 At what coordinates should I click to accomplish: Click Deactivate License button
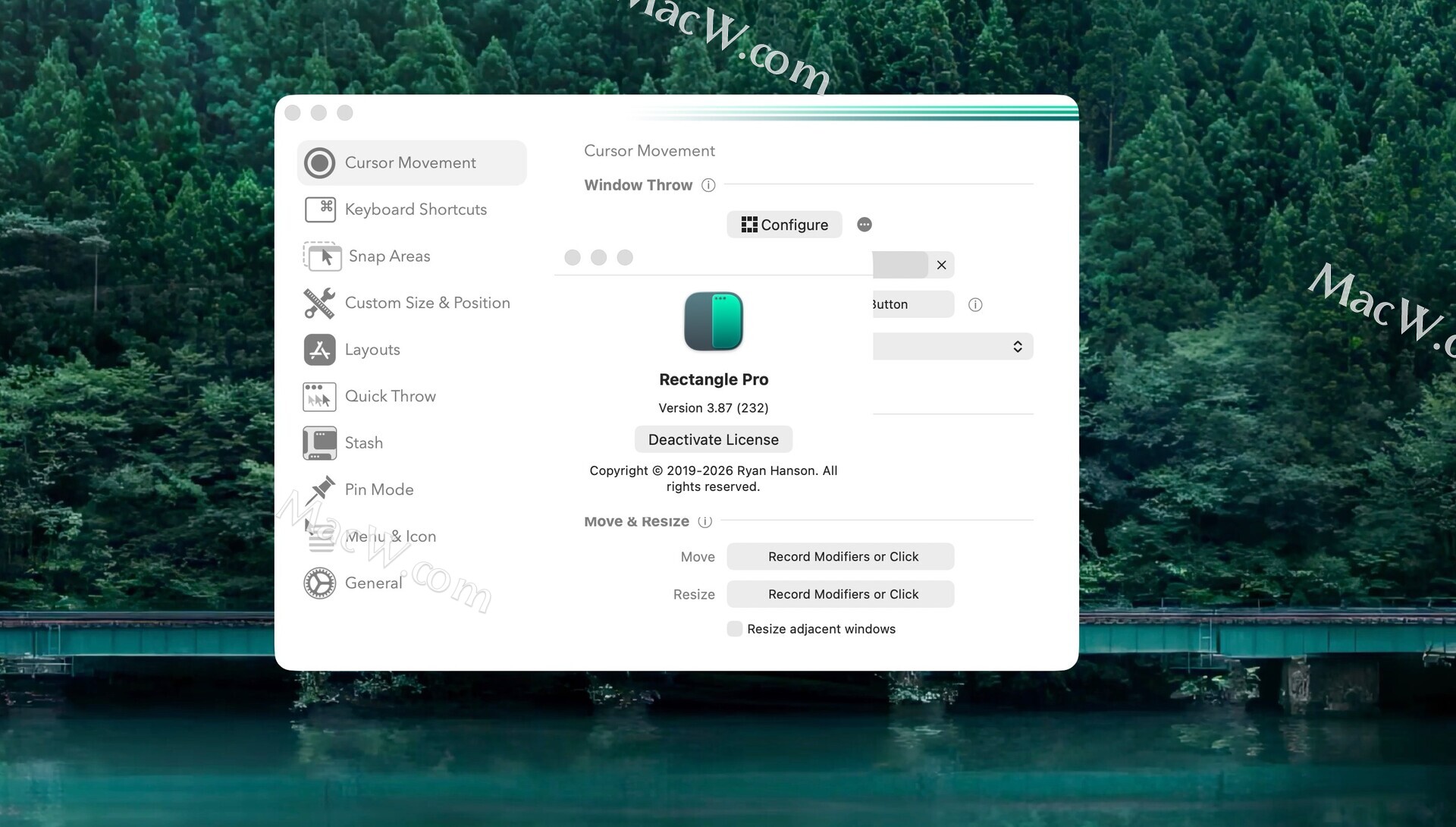pos(714,439)
